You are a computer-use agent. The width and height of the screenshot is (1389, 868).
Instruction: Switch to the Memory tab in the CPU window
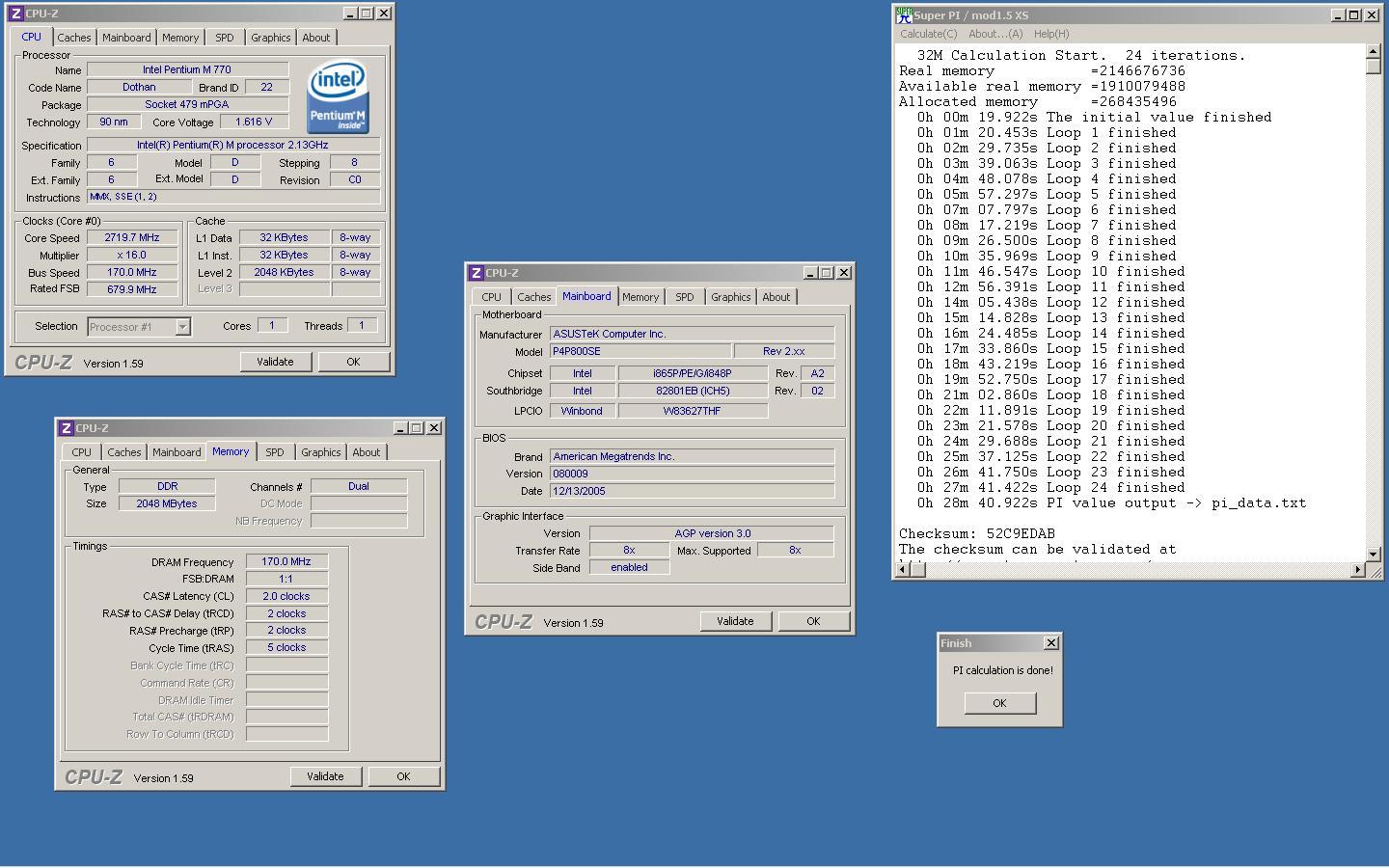click(180, 38)
